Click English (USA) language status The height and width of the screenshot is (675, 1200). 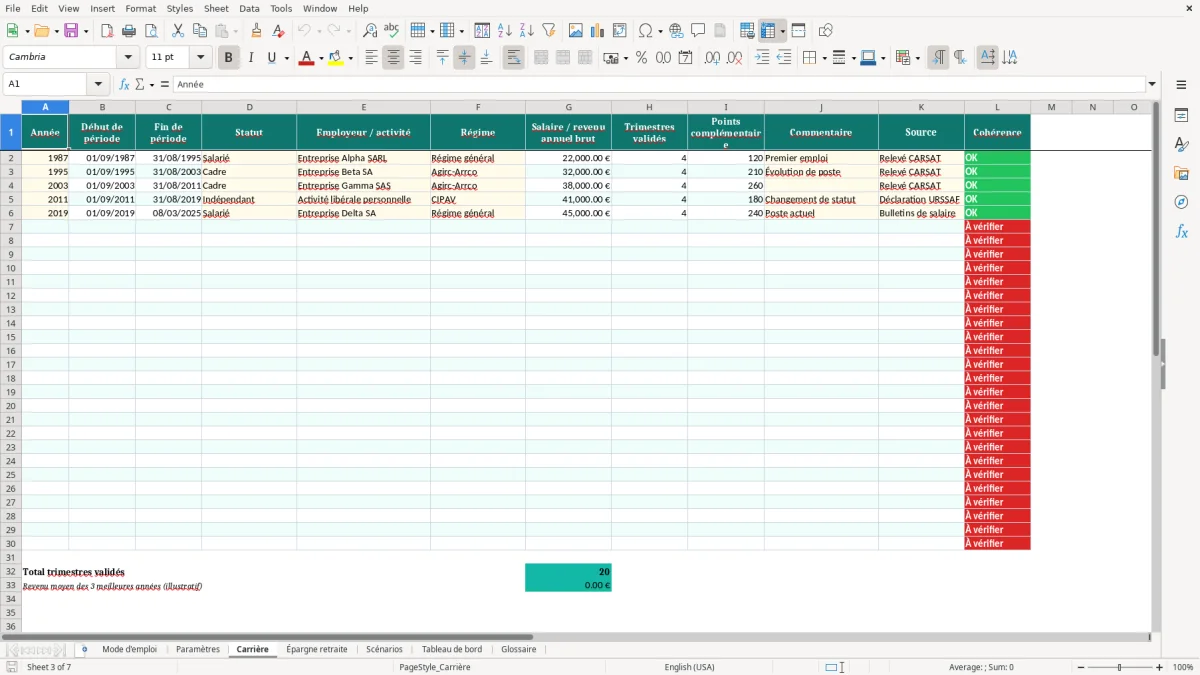(x=689, y=667)
